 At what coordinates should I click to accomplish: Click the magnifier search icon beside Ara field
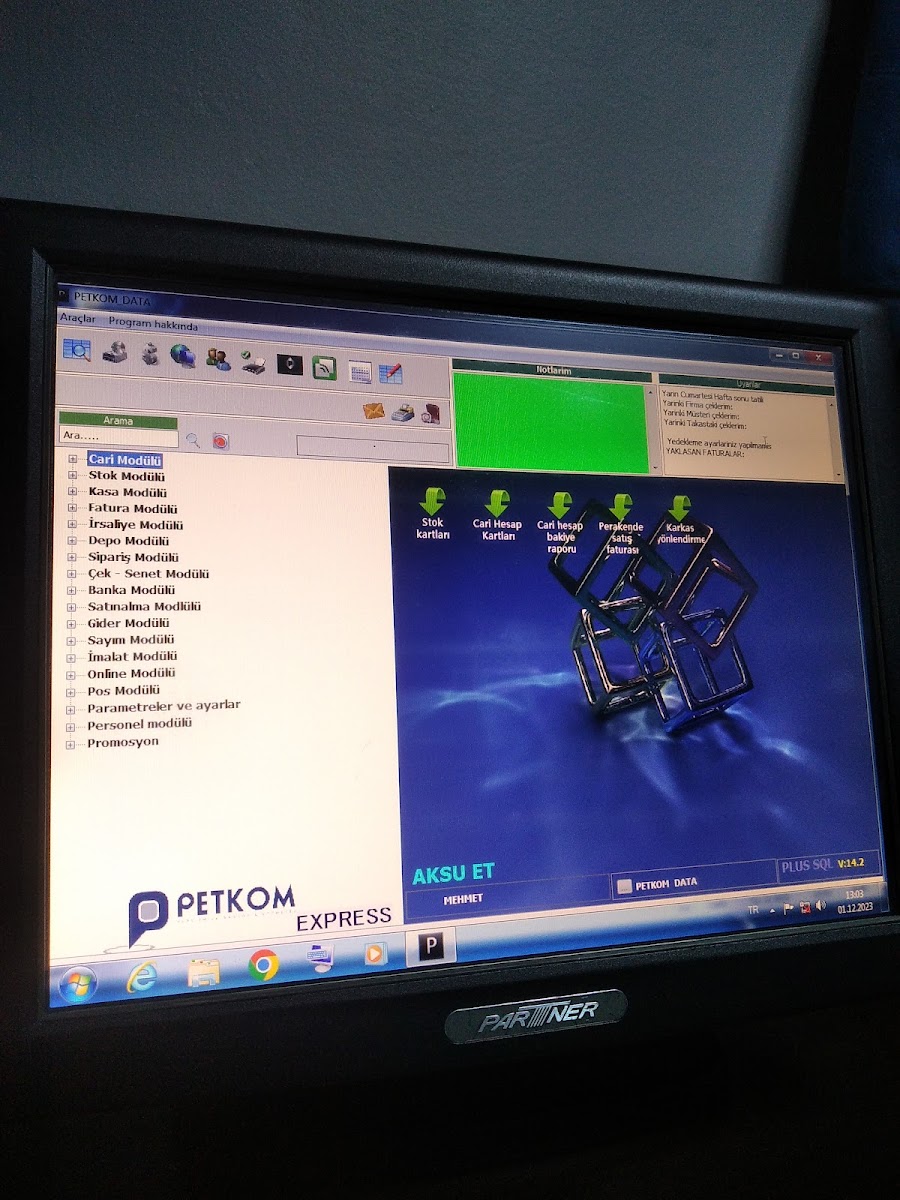click(x=193, y=439)
